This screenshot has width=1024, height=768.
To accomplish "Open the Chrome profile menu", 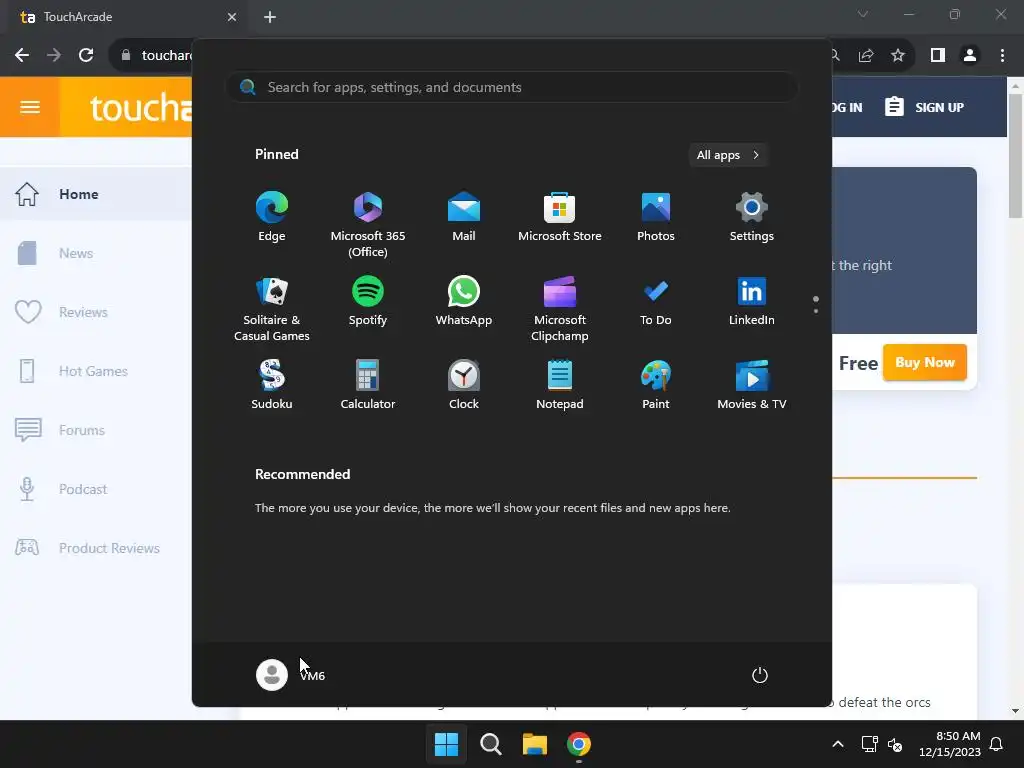I will 970,56.
